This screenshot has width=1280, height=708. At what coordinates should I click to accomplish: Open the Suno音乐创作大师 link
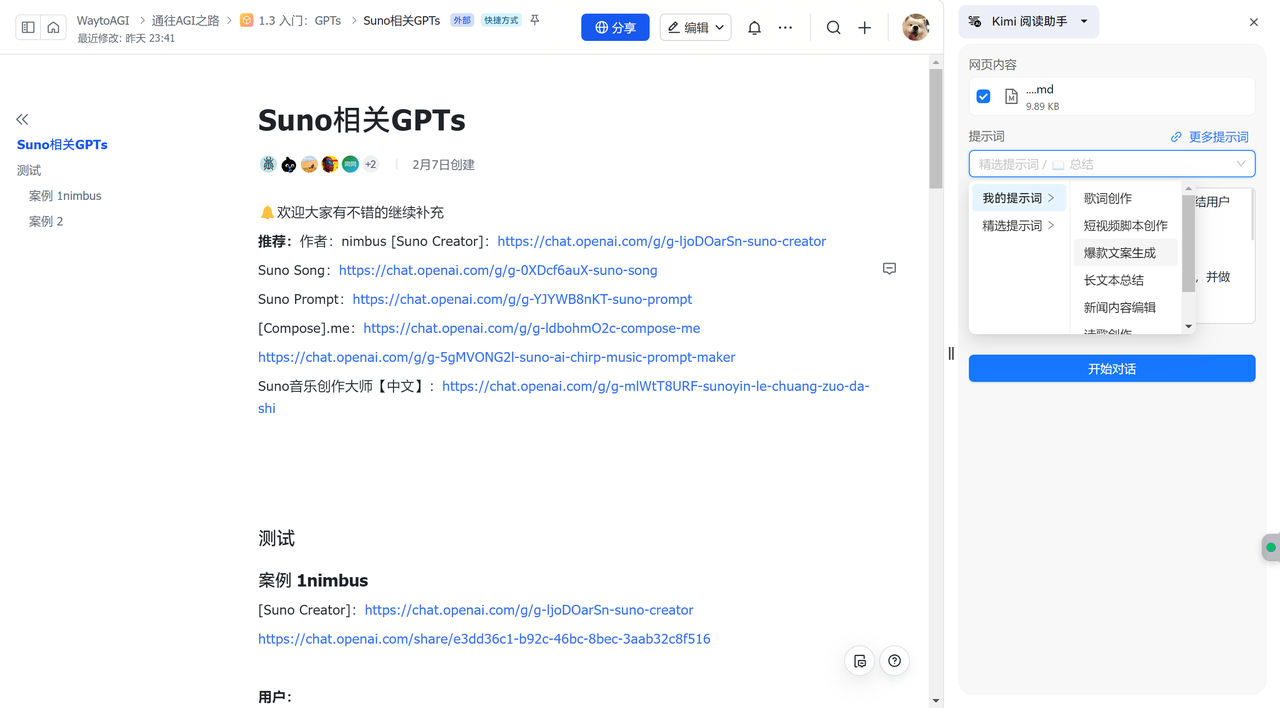[x=656, y=386]
